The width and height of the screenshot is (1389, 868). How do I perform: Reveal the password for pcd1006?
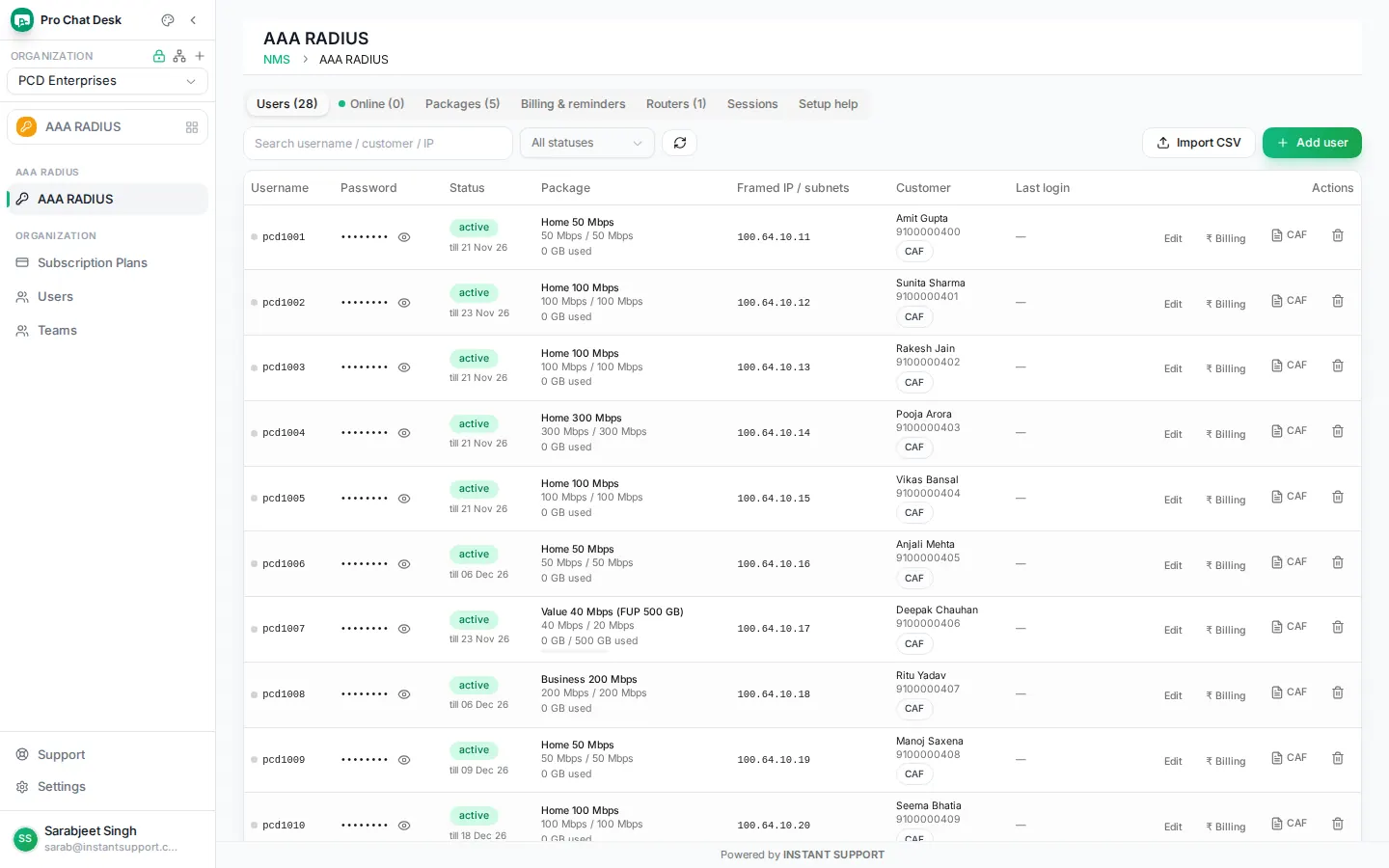[x=404, y=564]
